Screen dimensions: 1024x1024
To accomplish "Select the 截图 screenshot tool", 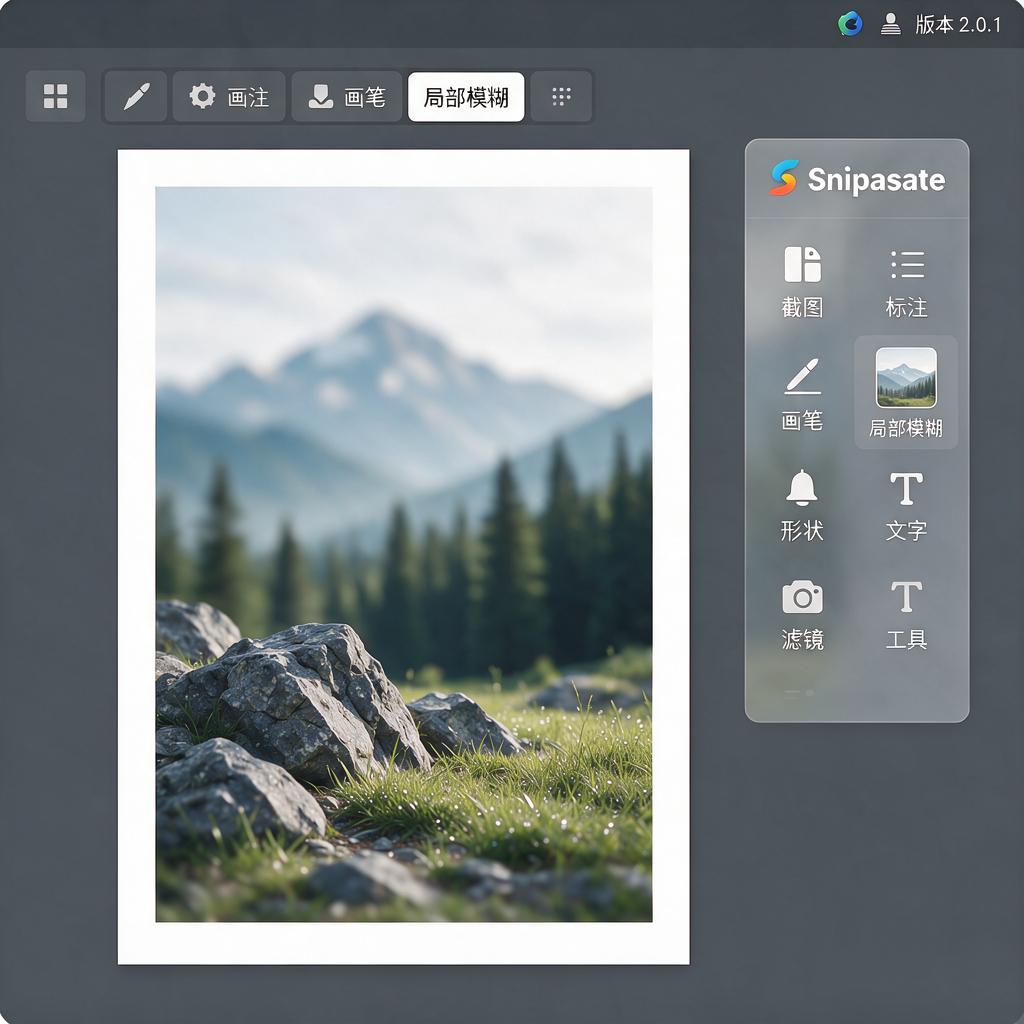I will [802, 281].
